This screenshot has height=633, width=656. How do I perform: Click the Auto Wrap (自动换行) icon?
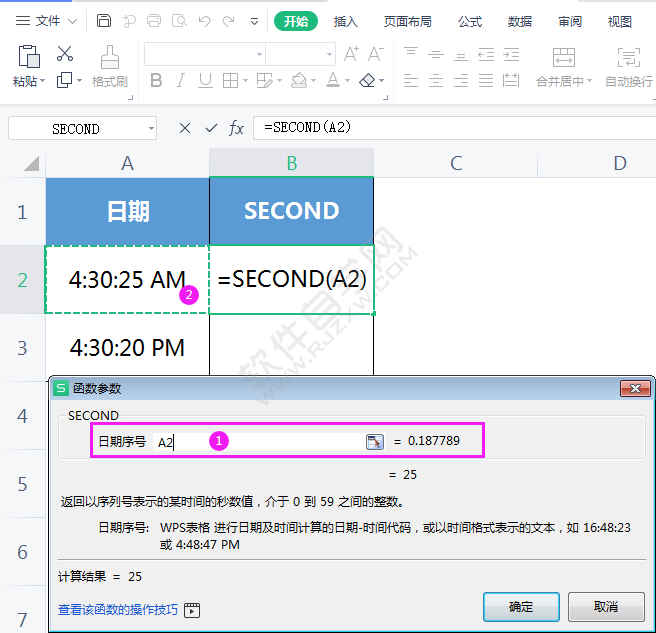(628, 57)
